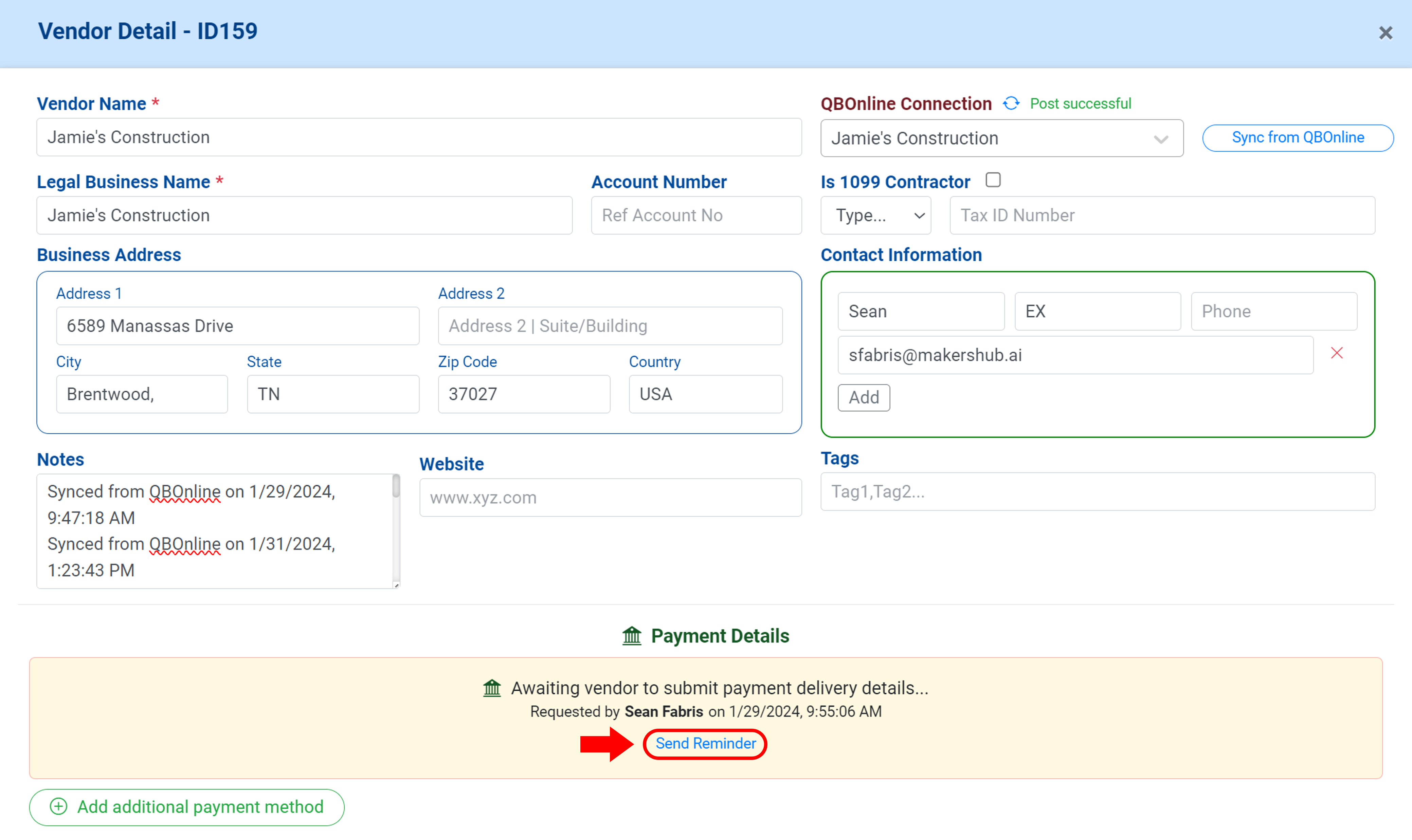Click the Post successful status text
The width and height of the screenshot is (1412, 840).
[x=1080, y=104]
